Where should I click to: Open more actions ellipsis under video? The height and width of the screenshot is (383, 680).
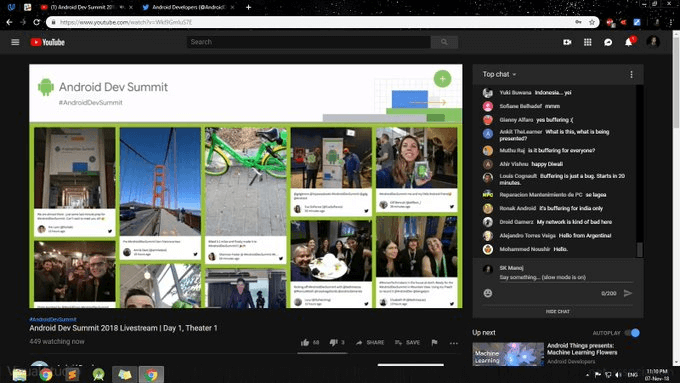[x=454, y=343]
